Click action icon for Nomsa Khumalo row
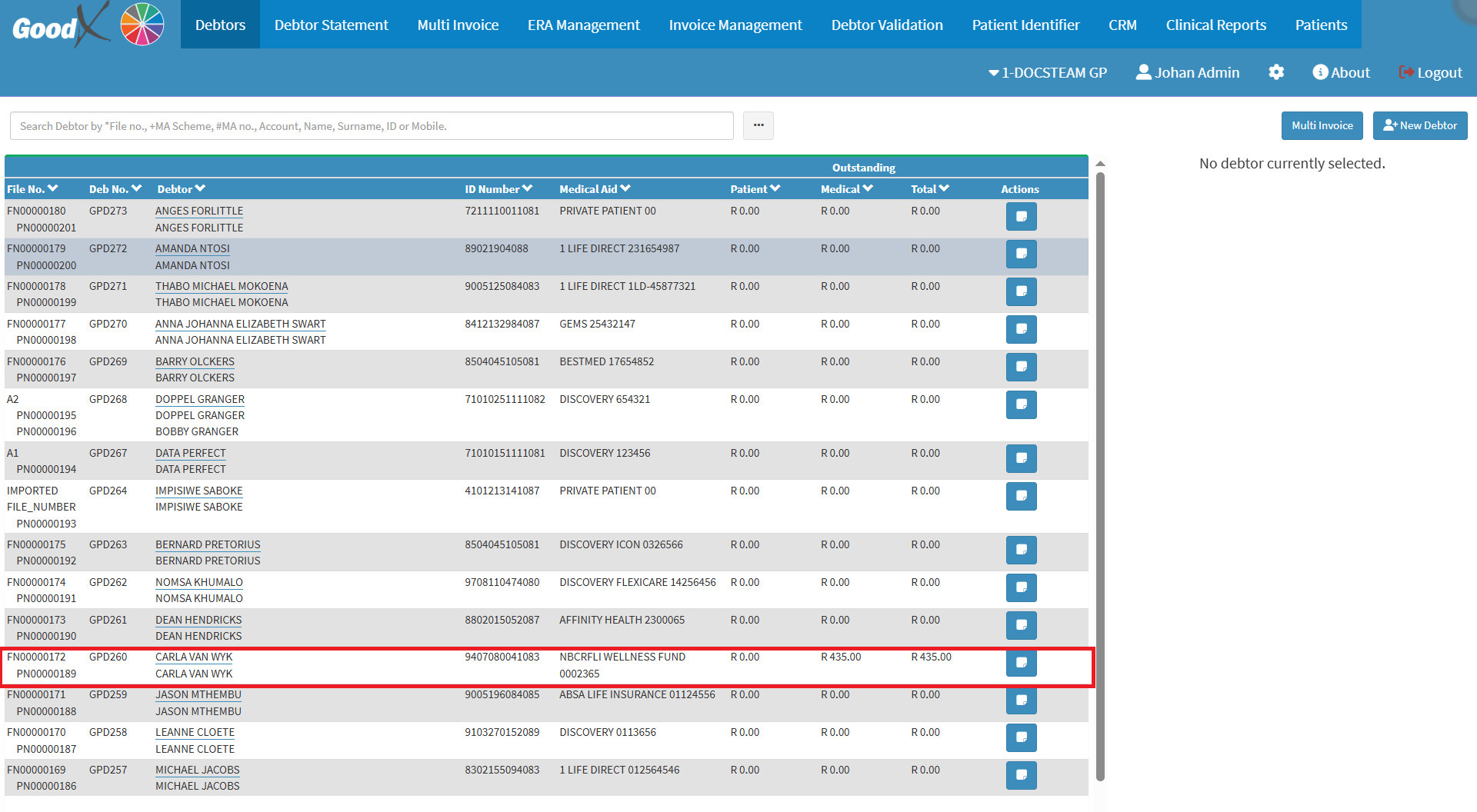Screen dimensions: 1477x812 (x=1021, y=588)
